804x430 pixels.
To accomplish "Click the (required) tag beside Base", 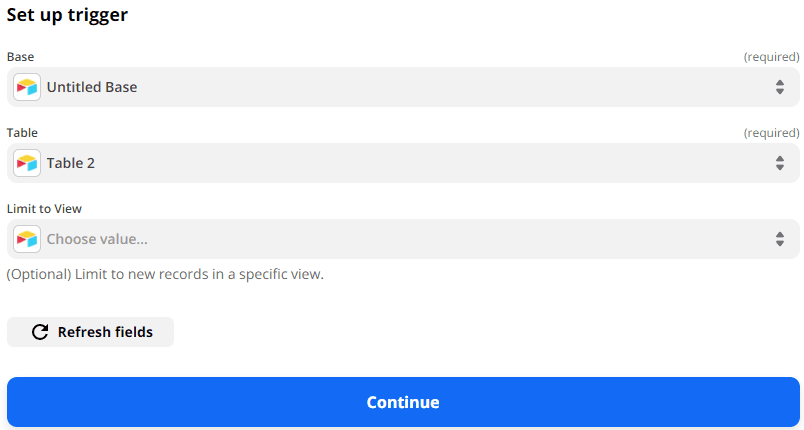I will 771,57.
